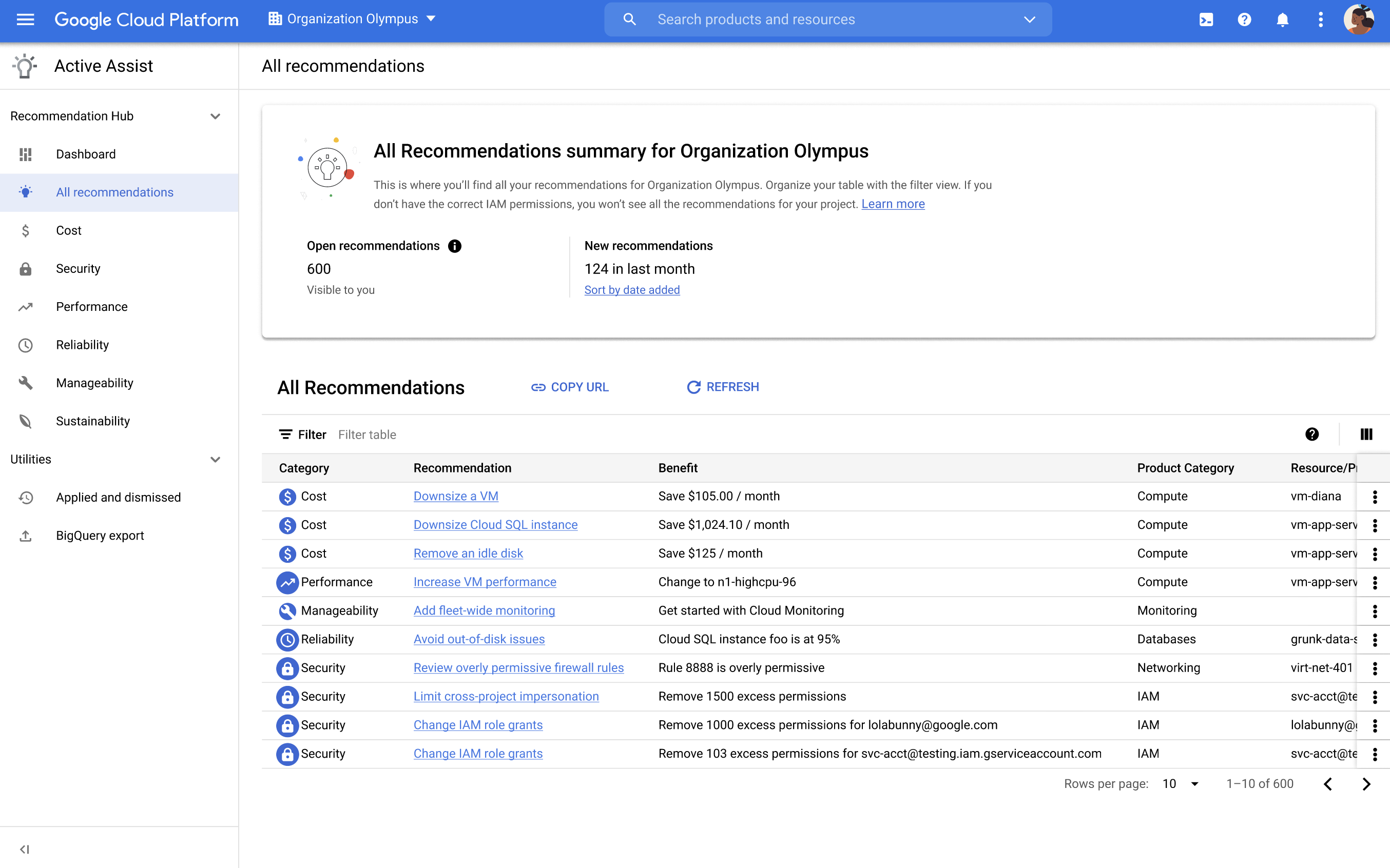The image size is (1390, 868).
Task: Click the Reliability category icon in sidebar
Action: coord(26,344)
